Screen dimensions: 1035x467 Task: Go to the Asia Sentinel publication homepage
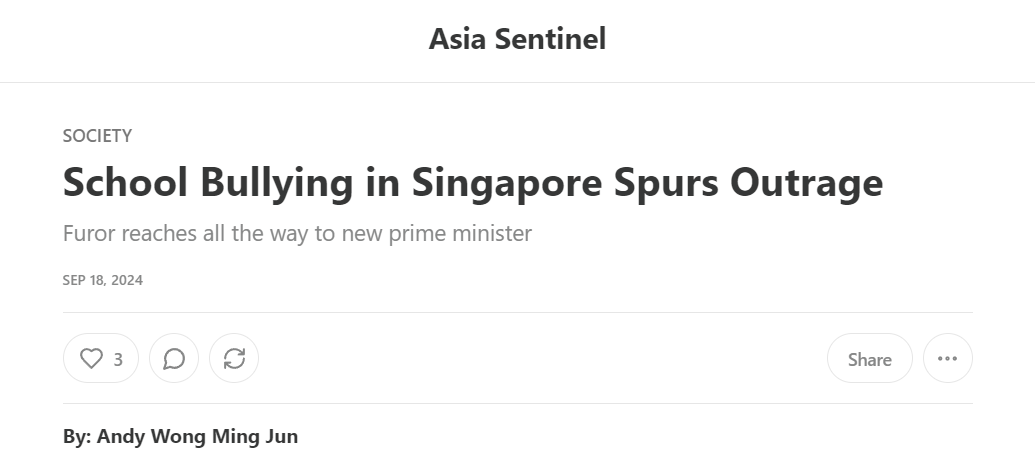click(x=518, y=39)
